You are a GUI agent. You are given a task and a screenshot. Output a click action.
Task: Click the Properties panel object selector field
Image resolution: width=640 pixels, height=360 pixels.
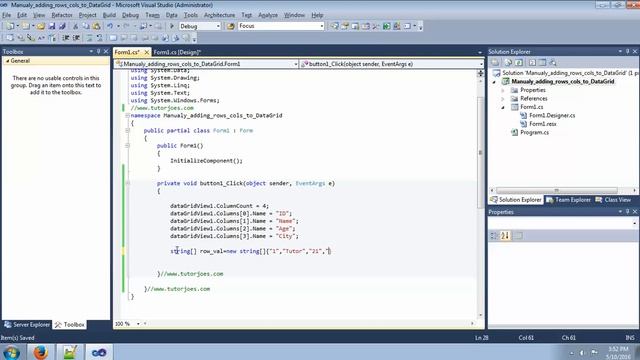[x=563, y=224]
